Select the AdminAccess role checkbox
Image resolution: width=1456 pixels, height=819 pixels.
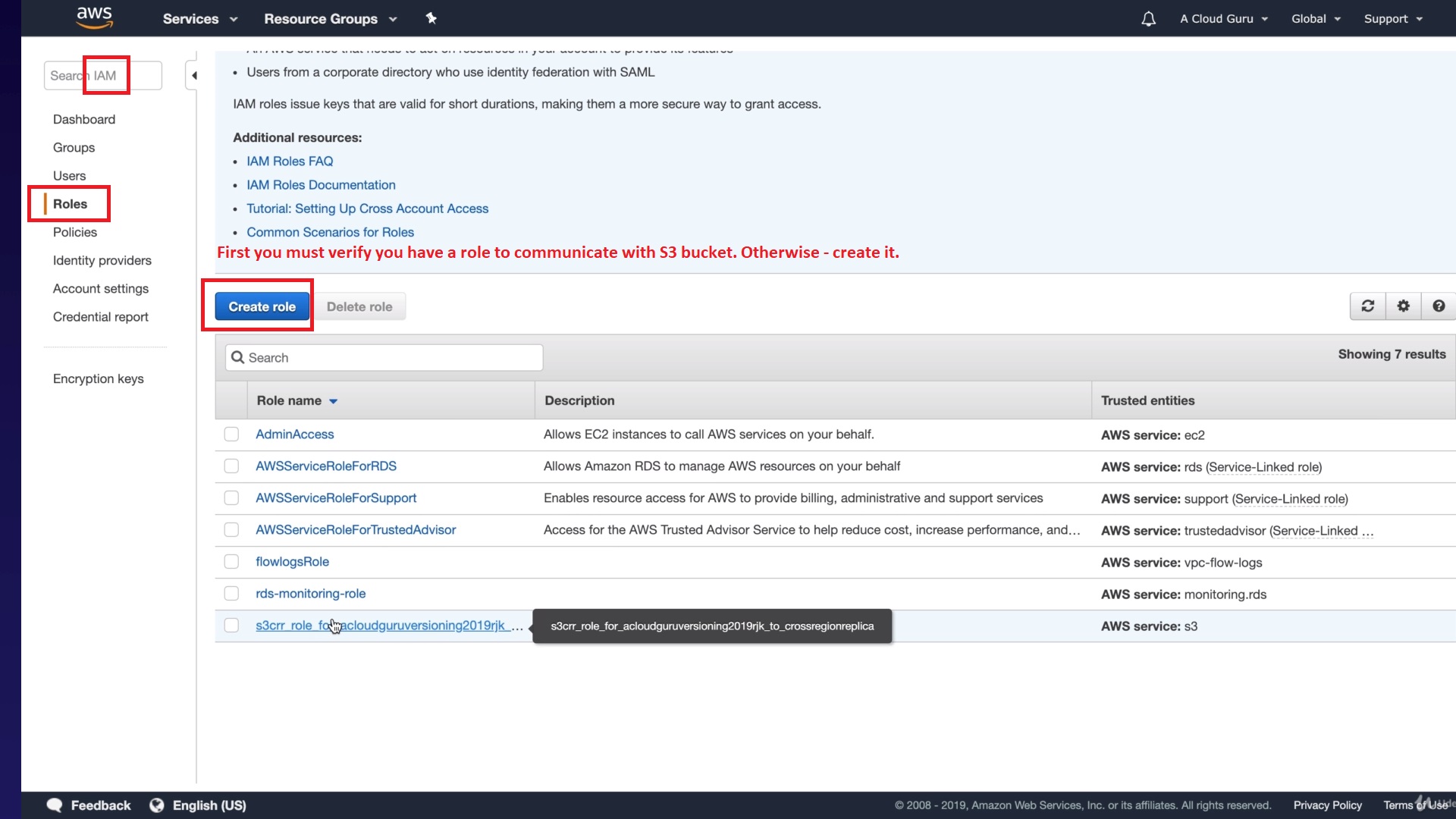[231, 435]
